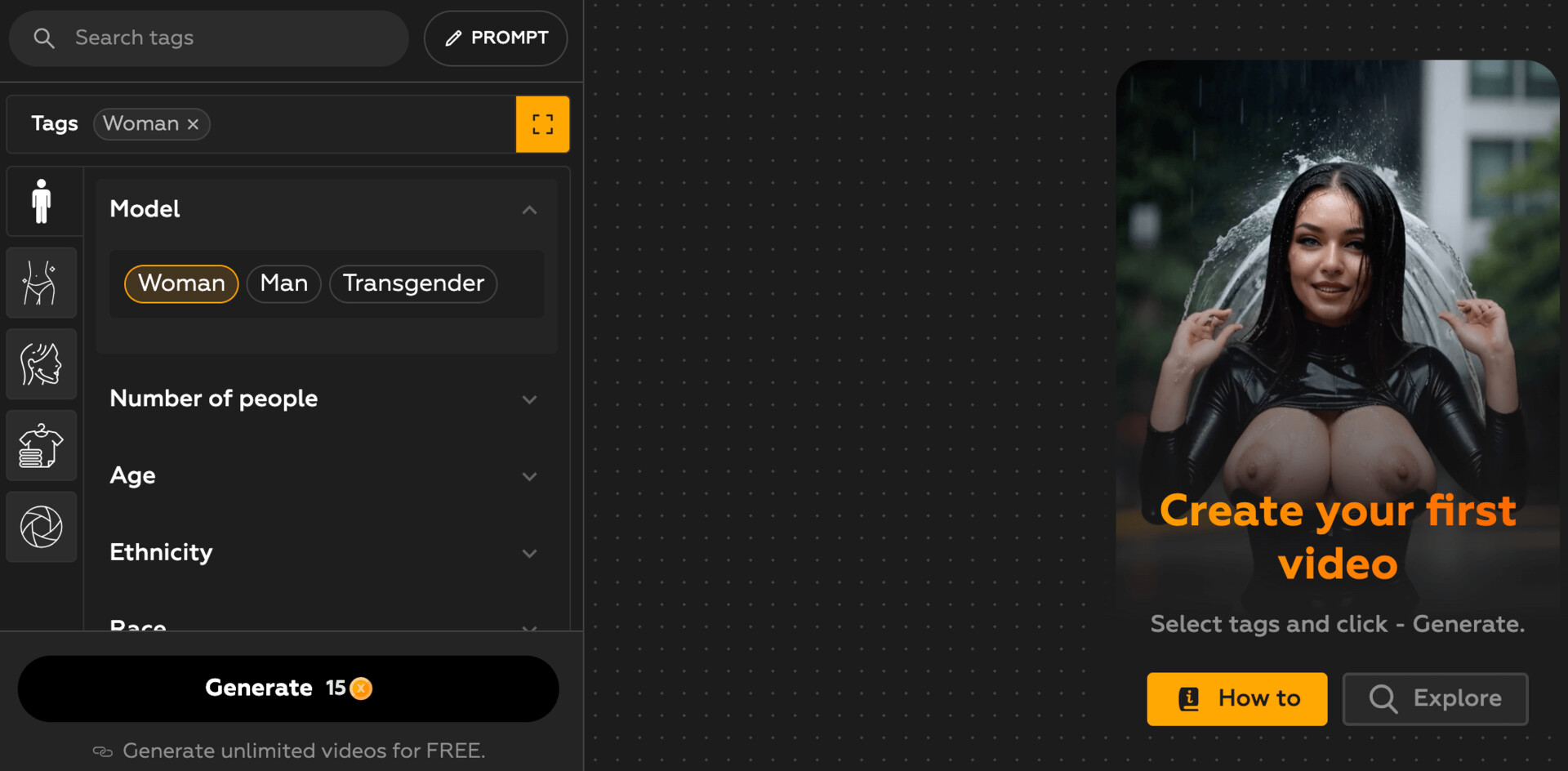Screen dimensions: 1568x771
Task: Remove the Woman tag with its x
Action: click(194, 124)
